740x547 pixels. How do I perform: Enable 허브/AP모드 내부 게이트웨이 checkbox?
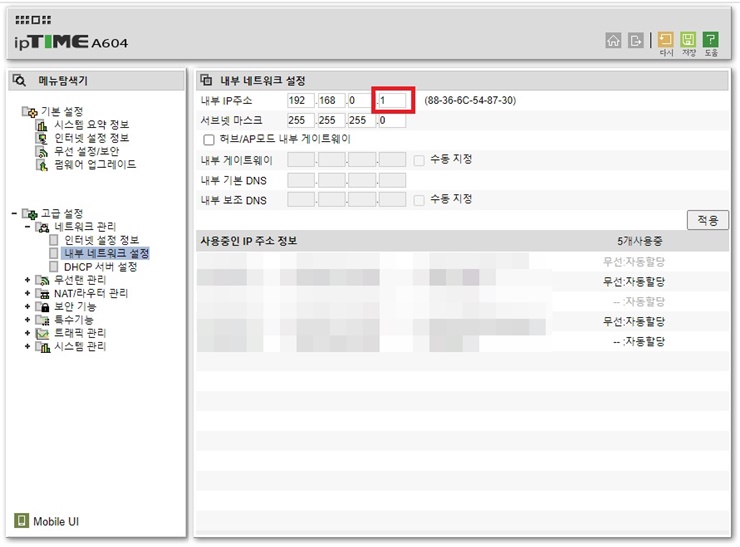pyautogui.click(x=209, y=140)
